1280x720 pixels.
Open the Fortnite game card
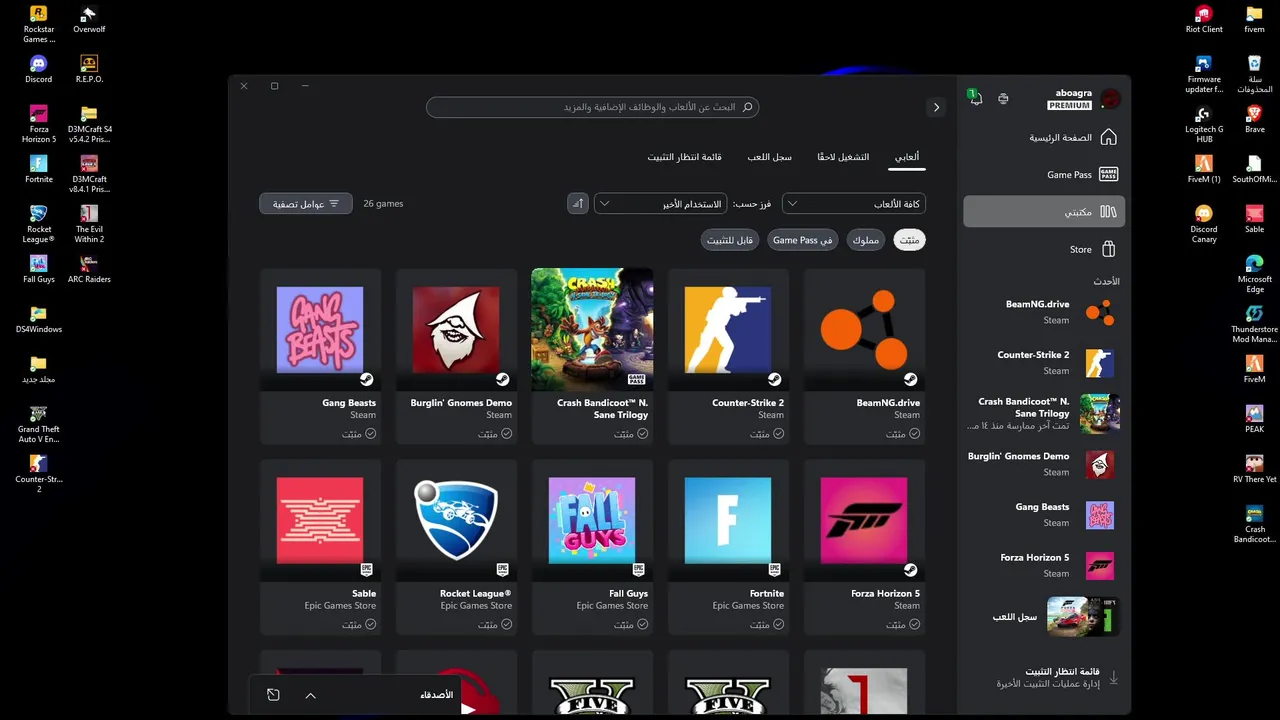click(x=728, y=547)
